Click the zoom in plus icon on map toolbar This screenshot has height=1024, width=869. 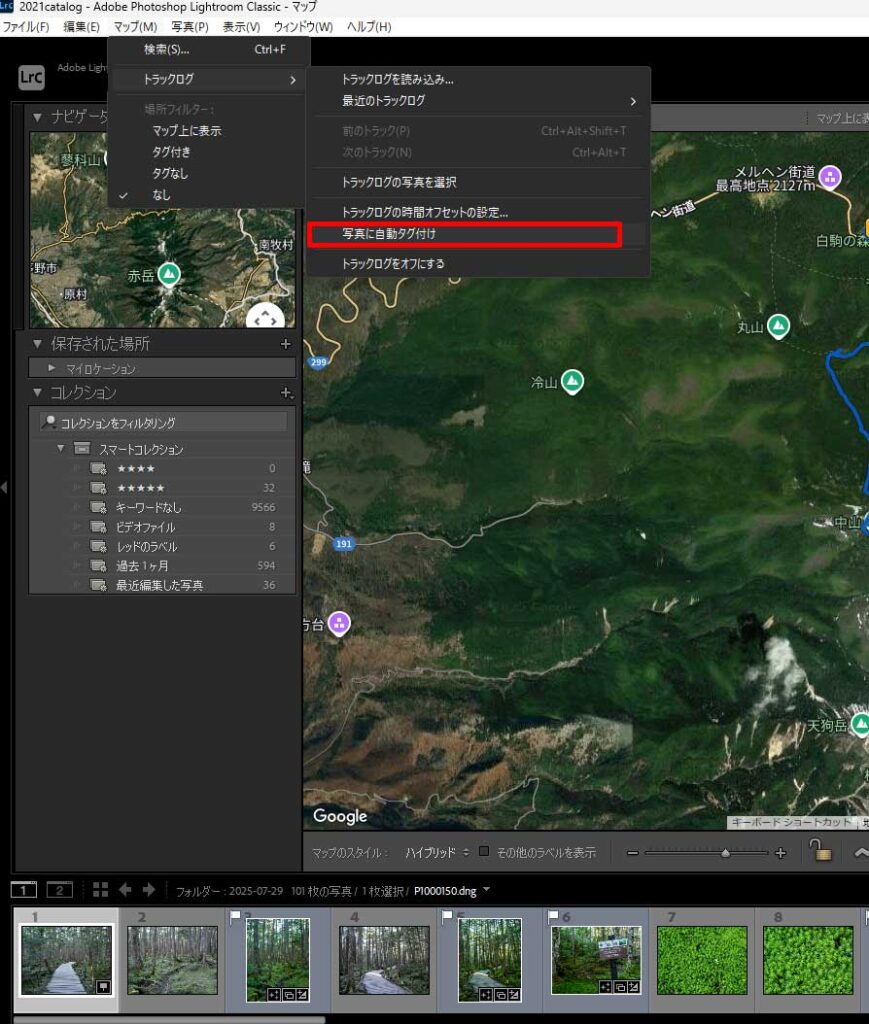[x=781, y=853]
